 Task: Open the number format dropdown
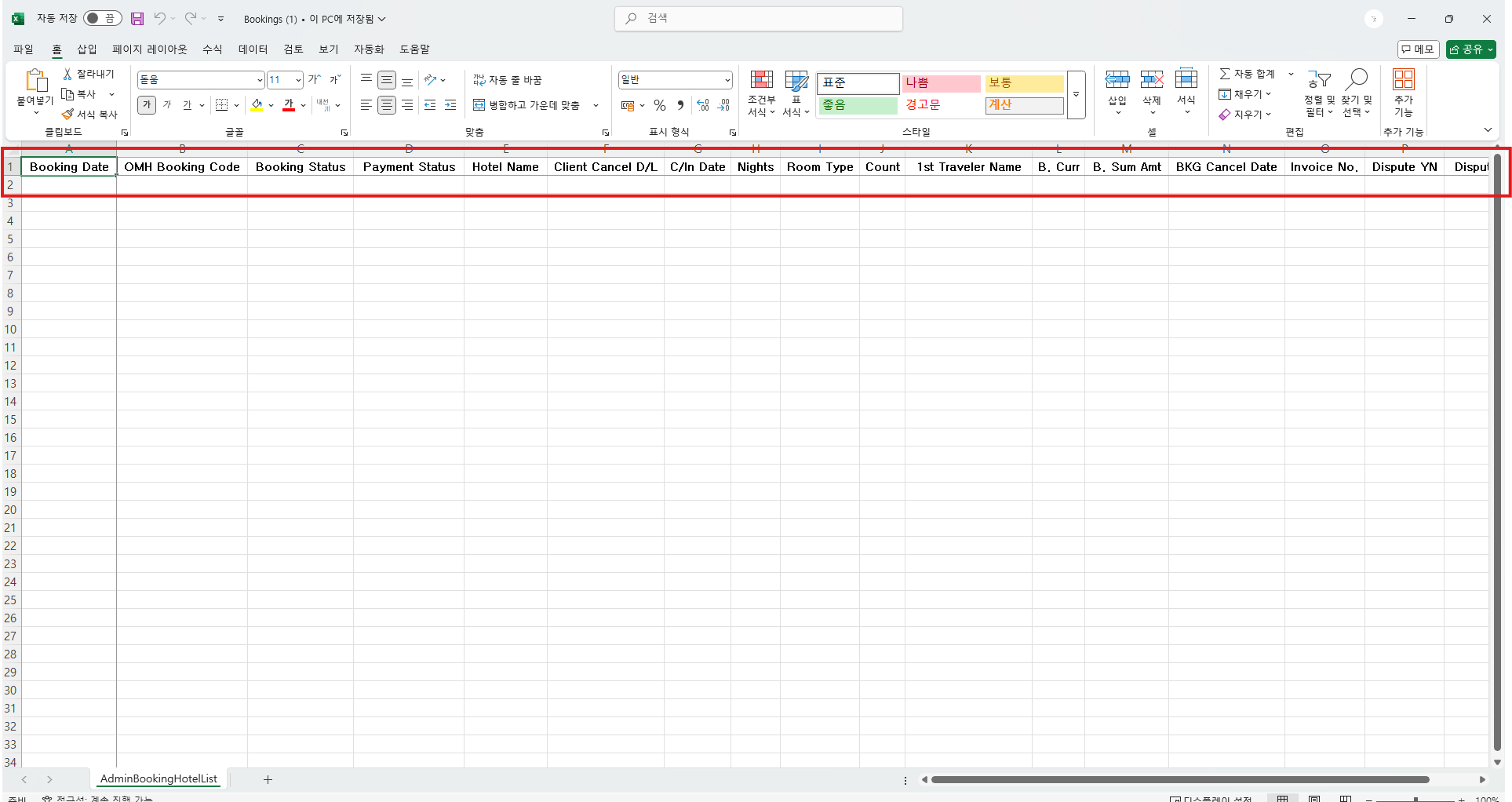pos(727,80)
